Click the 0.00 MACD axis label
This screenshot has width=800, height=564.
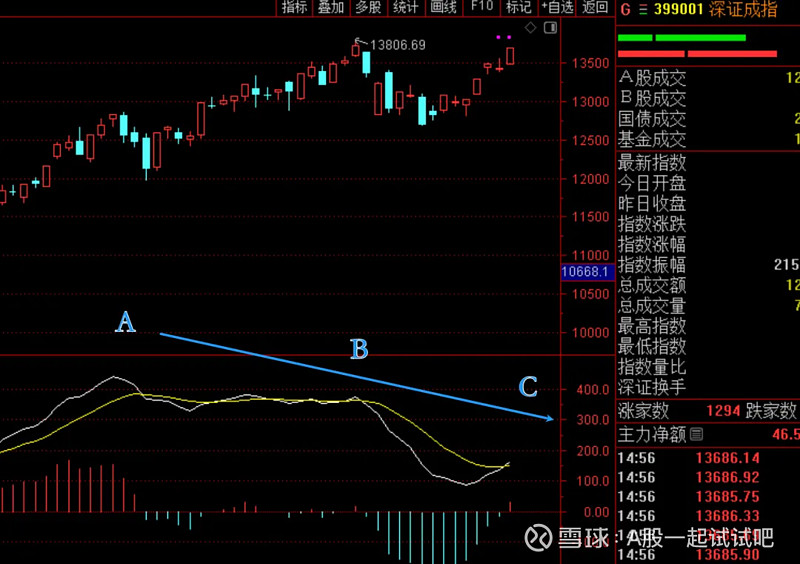[596, 512]
